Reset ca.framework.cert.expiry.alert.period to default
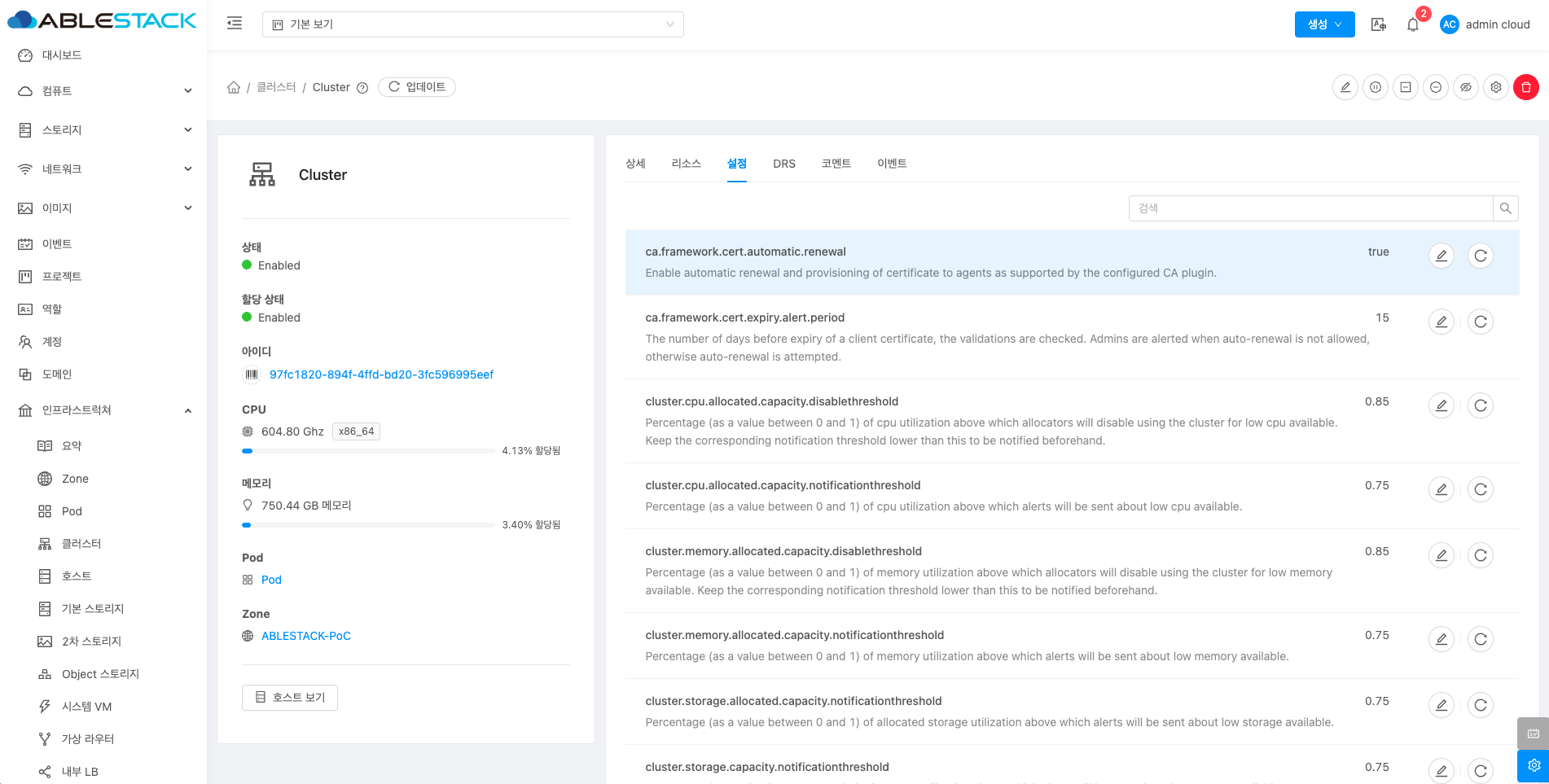 [1480, 322]
